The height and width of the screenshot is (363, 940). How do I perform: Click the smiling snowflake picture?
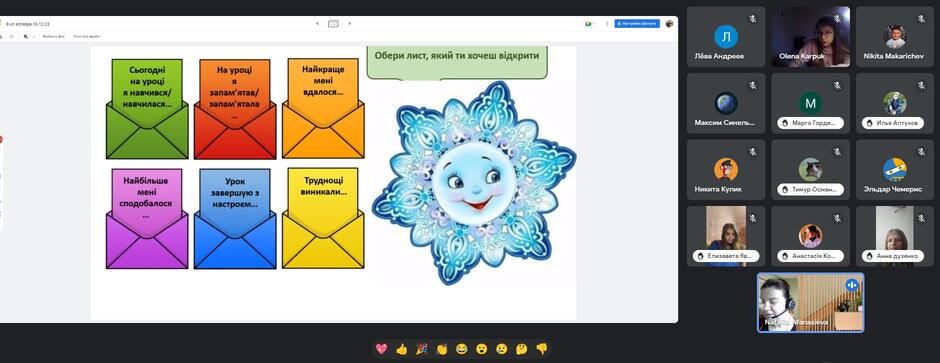474,183
